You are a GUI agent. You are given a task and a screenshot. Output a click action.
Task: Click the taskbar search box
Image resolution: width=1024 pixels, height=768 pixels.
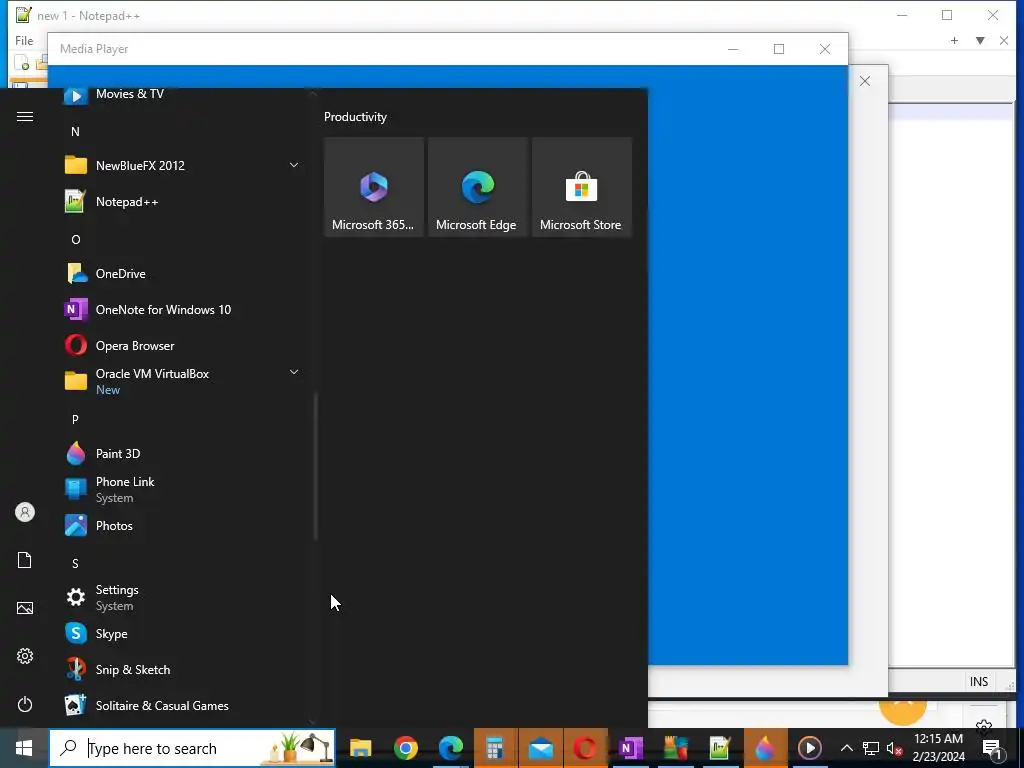point(192,748)
